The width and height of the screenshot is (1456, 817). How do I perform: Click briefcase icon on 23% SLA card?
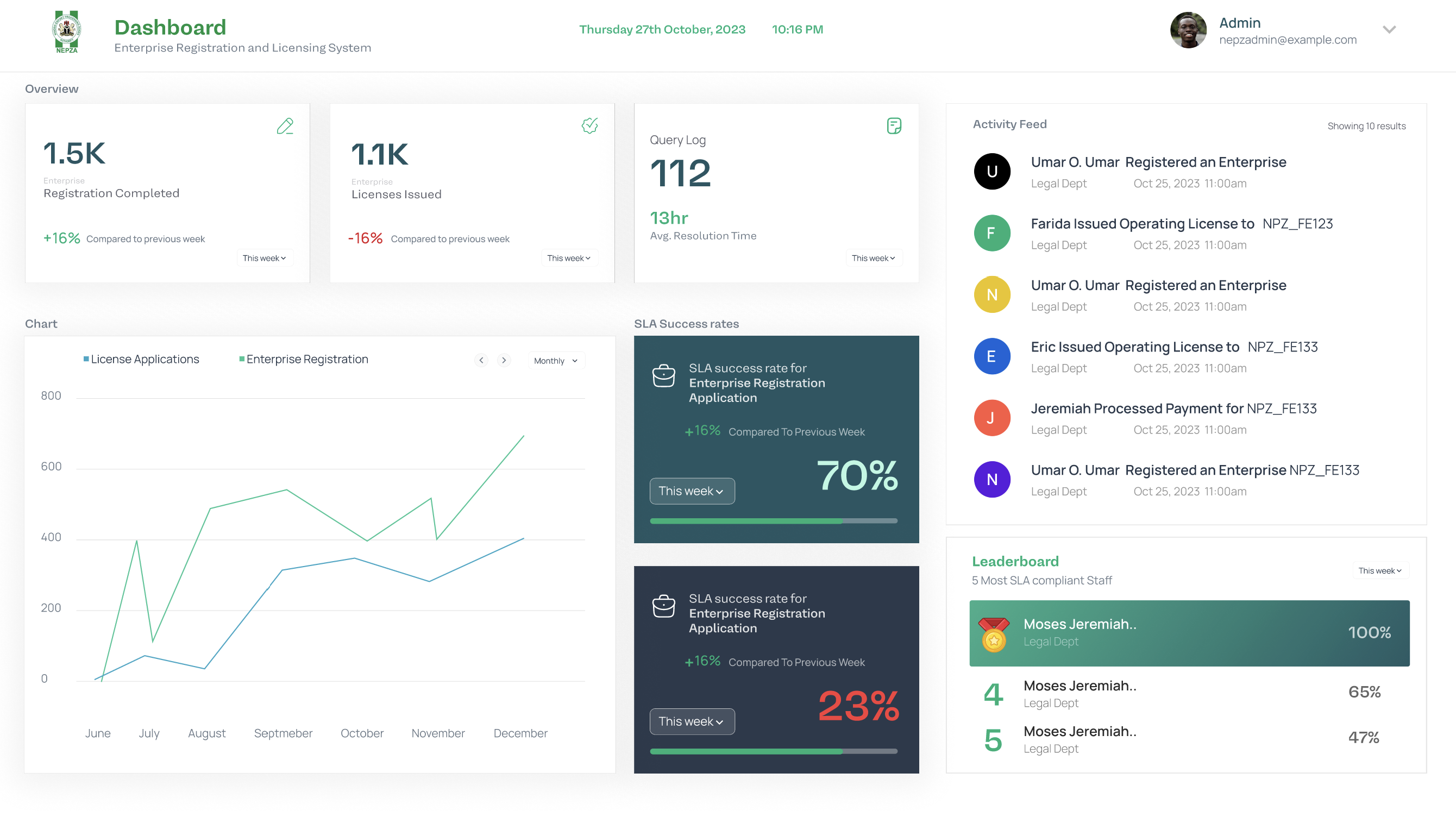pyautogui.click(x=663, y=607)
